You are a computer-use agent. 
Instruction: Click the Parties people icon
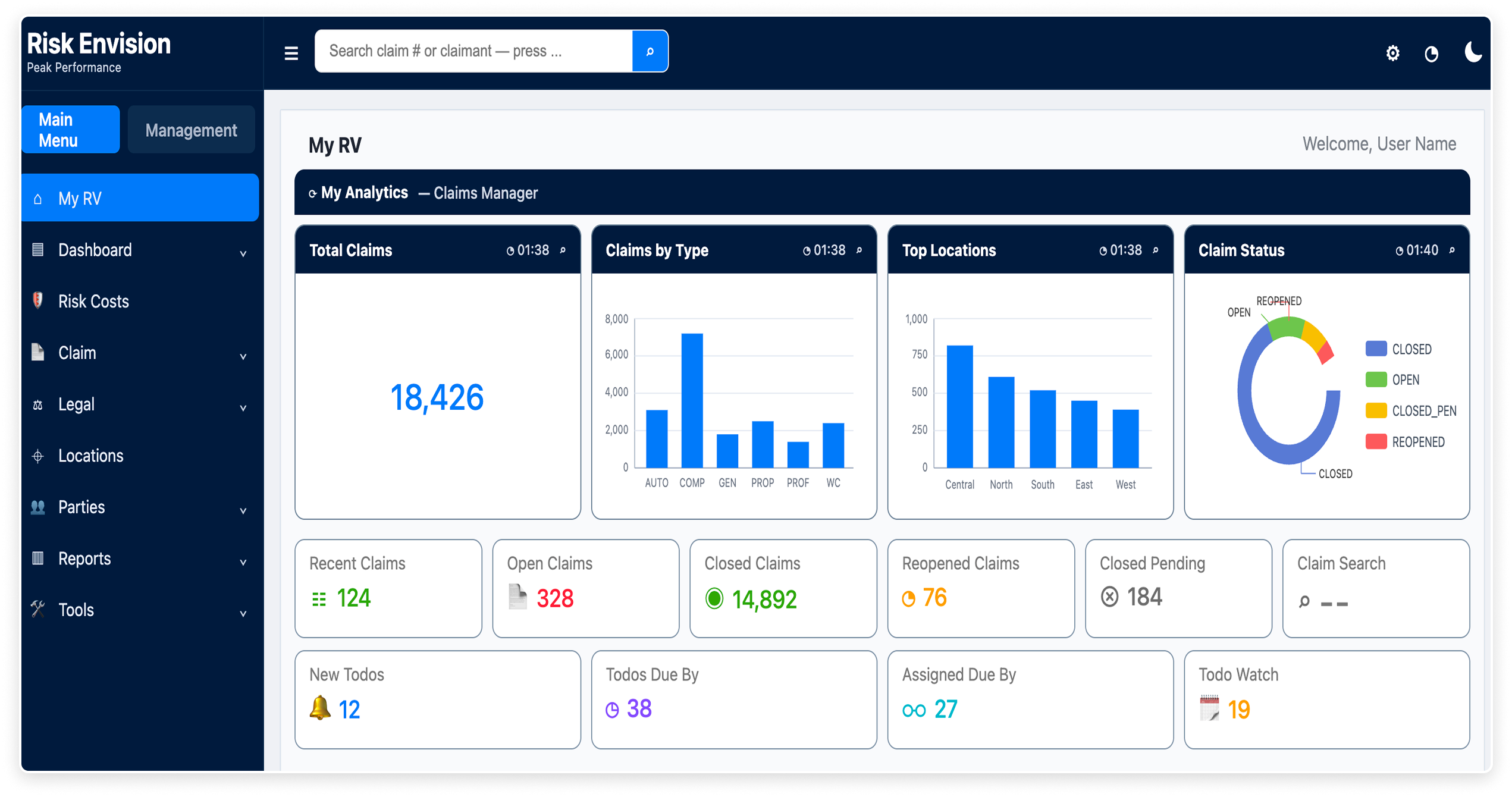coord(37,507)
